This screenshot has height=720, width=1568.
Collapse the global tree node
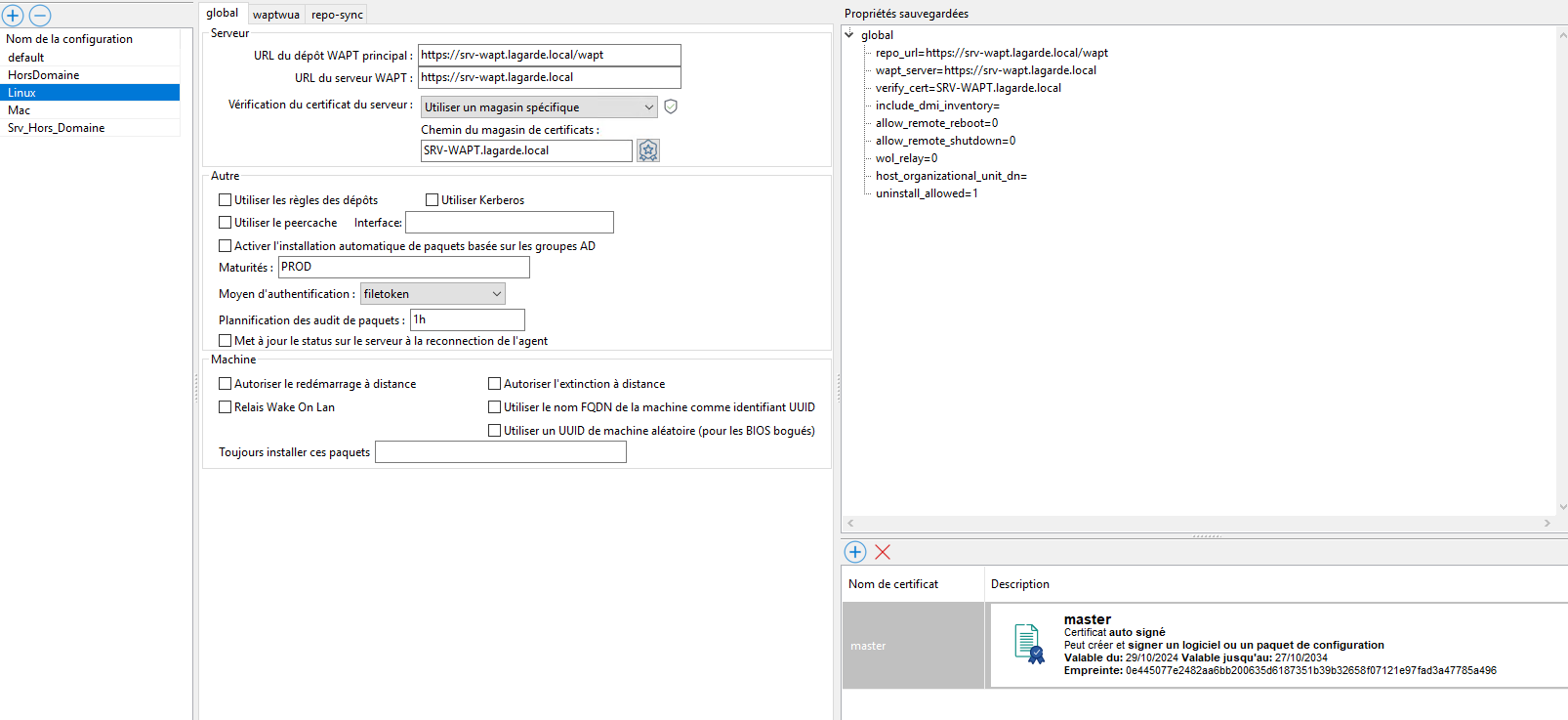(849, 34)
